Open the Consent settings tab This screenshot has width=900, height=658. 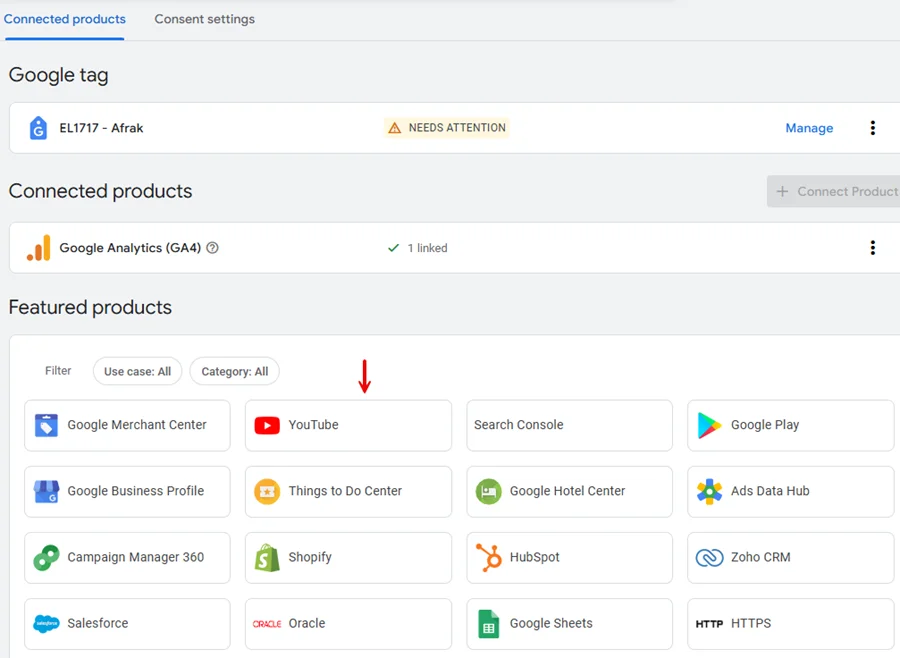204,19
